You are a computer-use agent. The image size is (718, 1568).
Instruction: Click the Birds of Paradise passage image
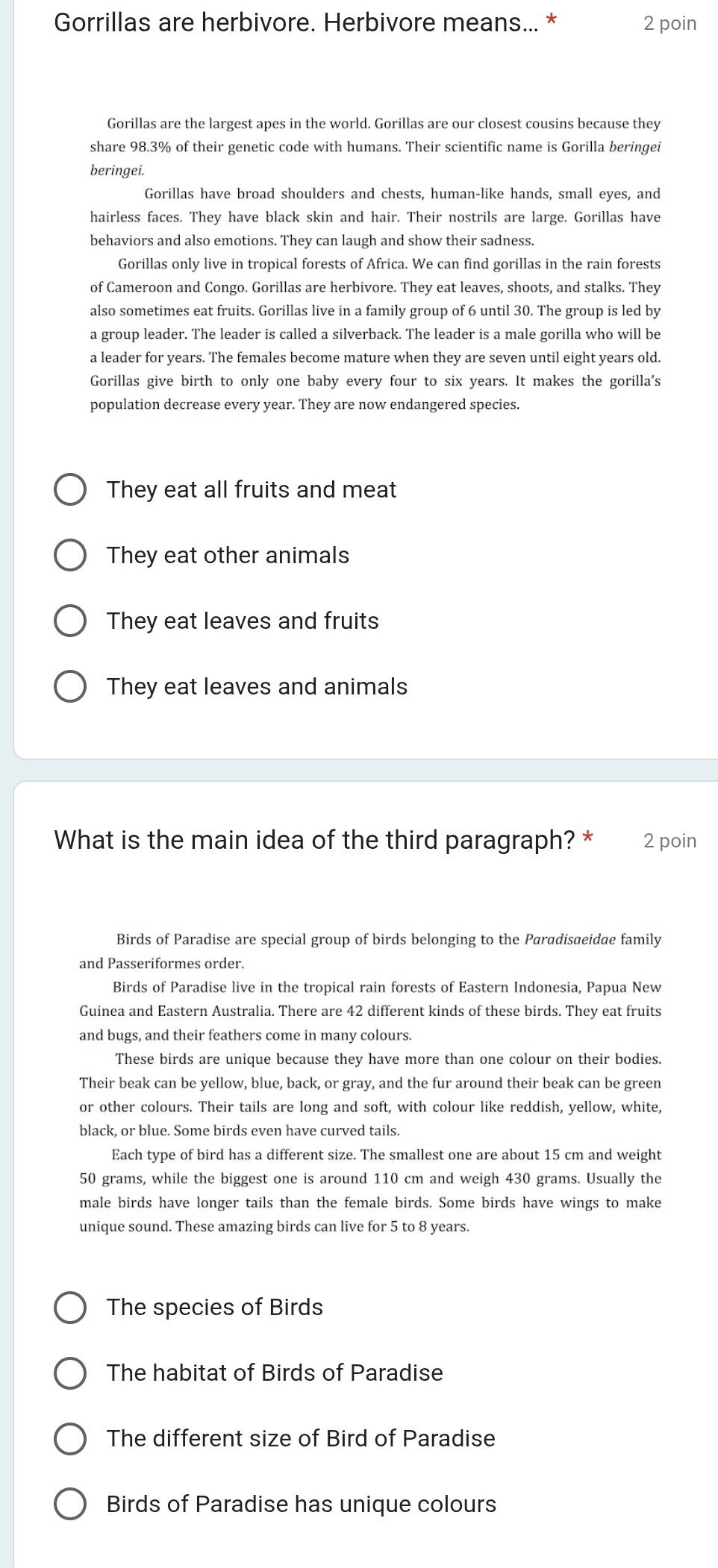point(370,1082)
